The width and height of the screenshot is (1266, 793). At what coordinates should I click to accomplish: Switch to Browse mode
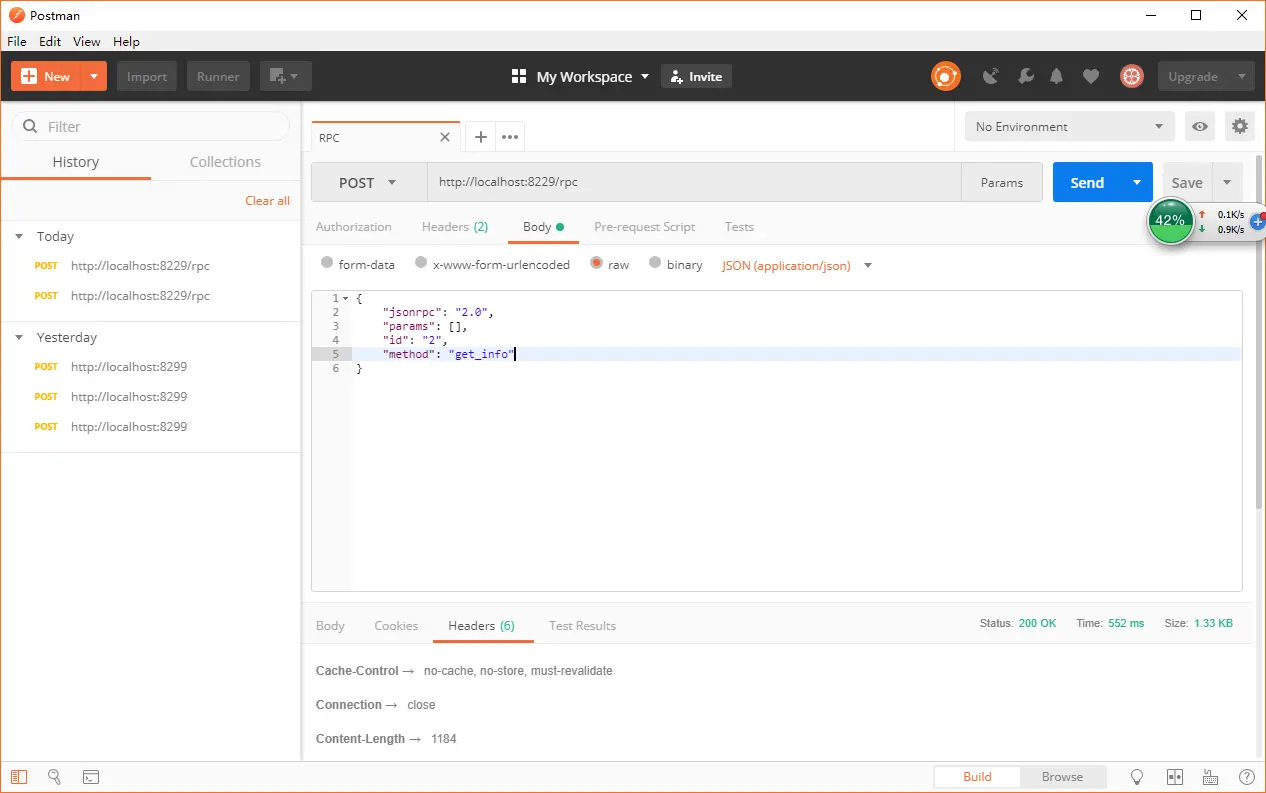[x=1062, y=777]
